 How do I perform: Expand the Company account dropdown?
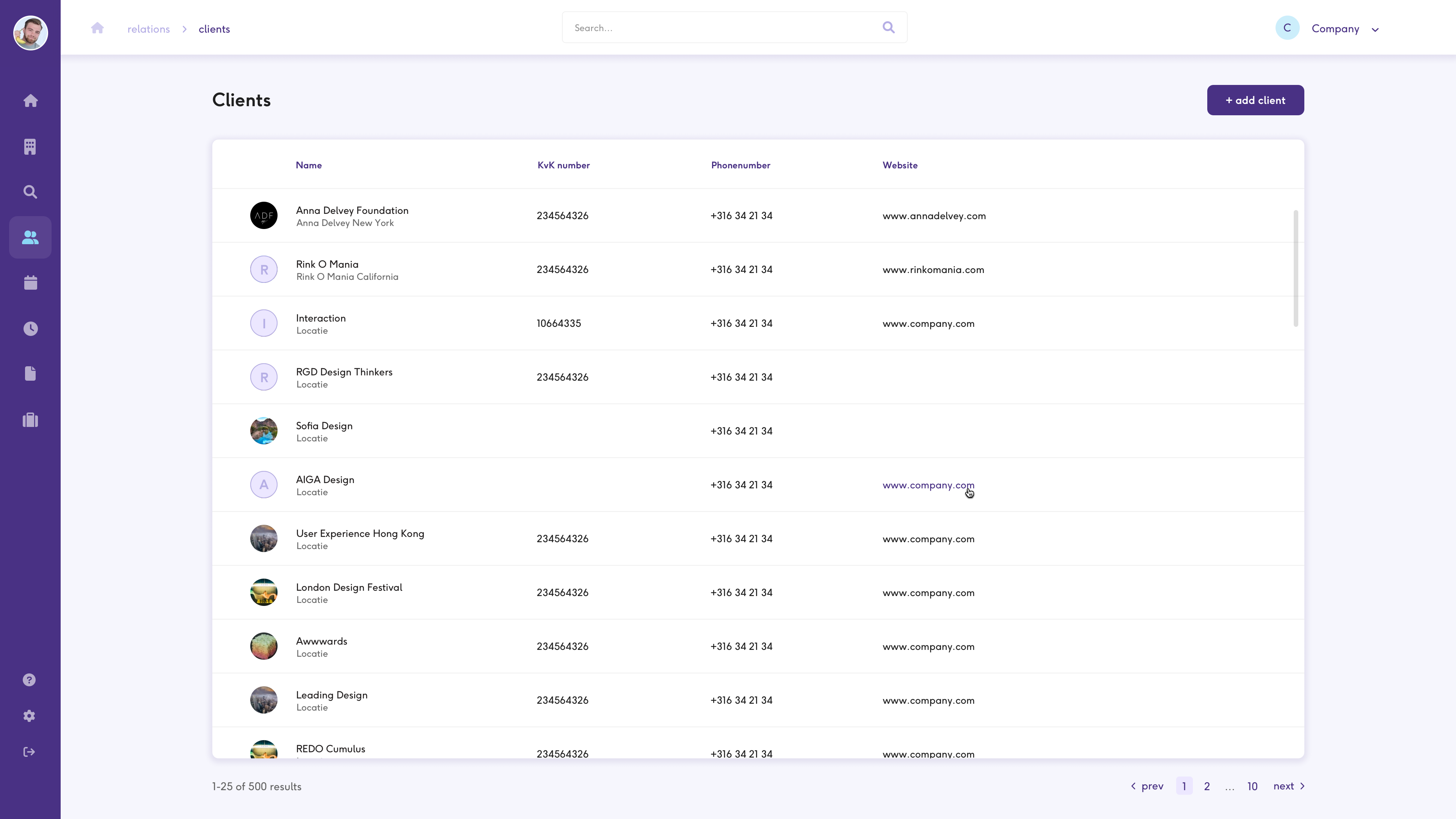[x=1375, y=30]
